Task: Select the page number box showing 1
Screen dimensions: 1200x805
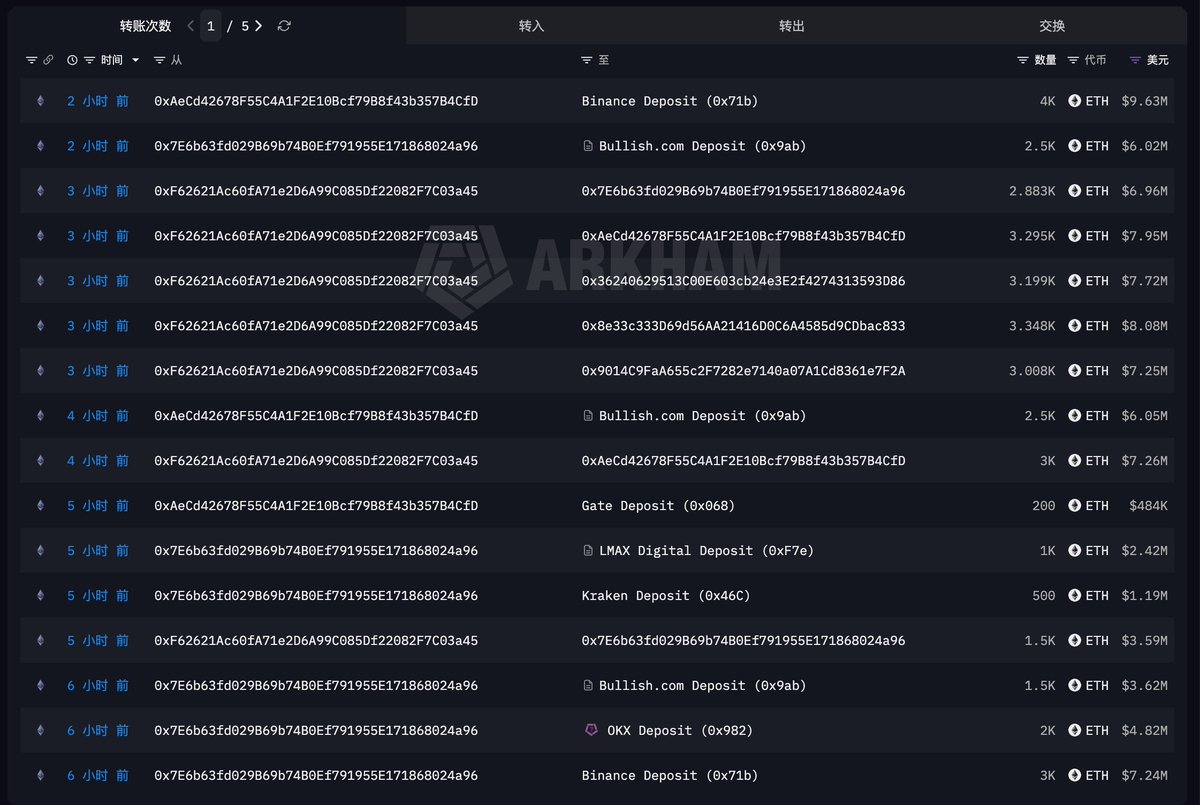Action: 210,26
